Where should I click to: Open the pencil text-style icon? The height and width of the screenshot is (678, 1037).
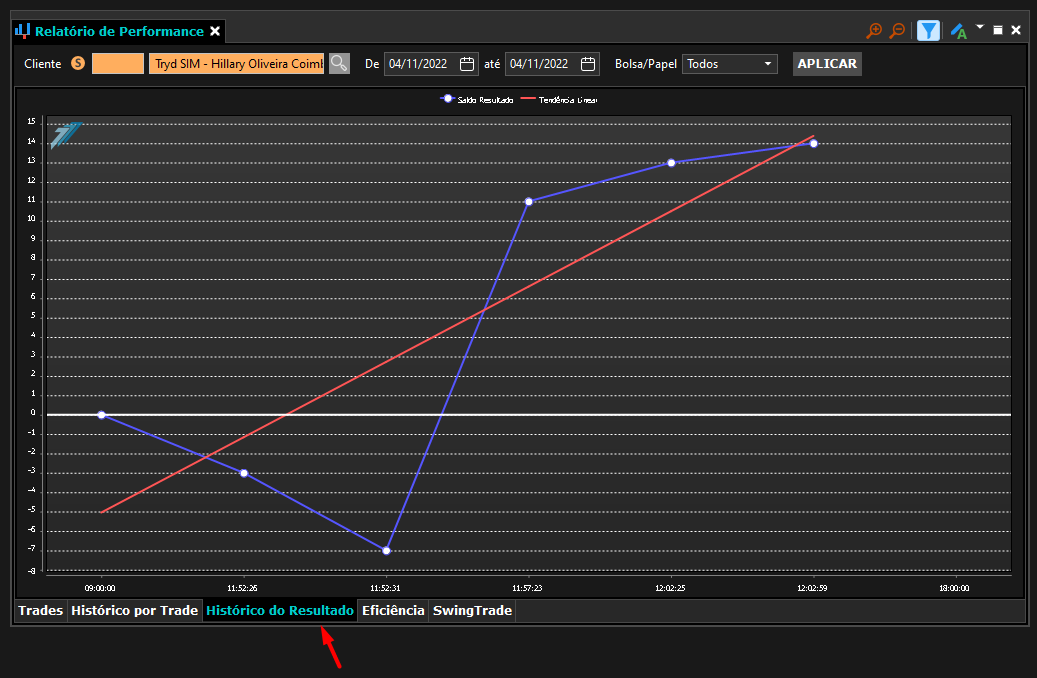(958, 31)
